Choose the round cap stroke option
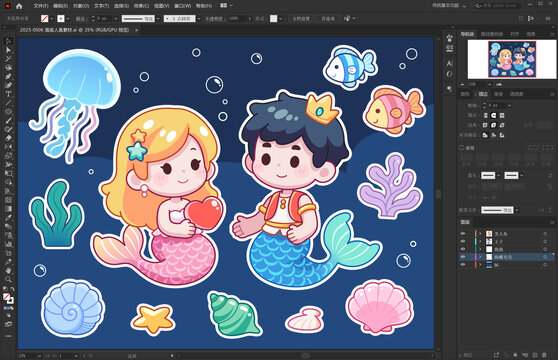Viewport: 558px width, 360px height. (494, 115)
